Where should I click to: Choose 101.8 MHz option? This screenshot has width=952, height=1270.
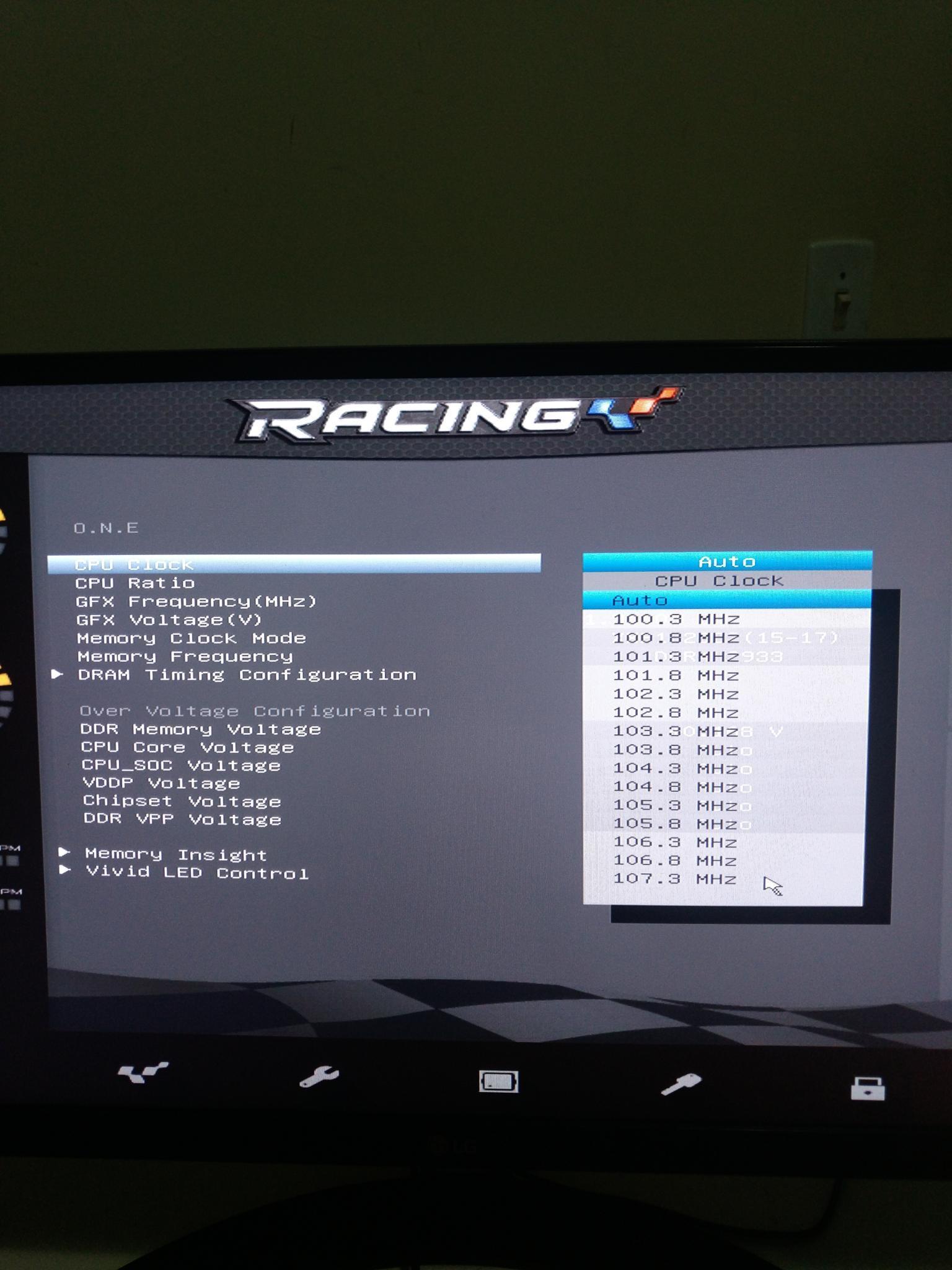point(726,675)
